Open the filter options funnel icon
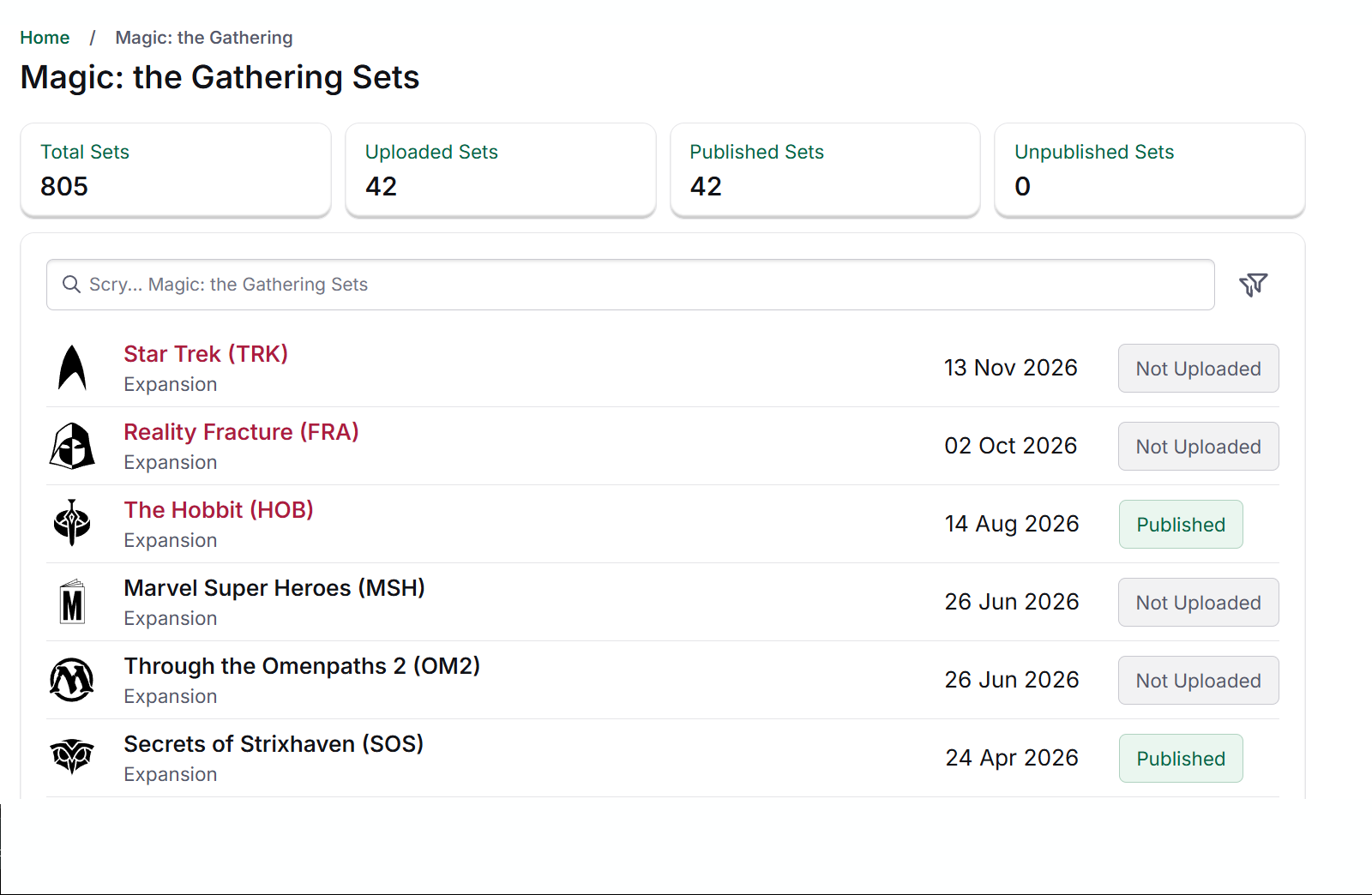 point(1253,285)
